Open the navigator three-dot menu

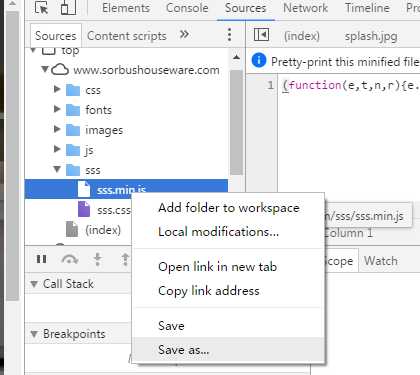pyautogui.click(x=229, y=35)
